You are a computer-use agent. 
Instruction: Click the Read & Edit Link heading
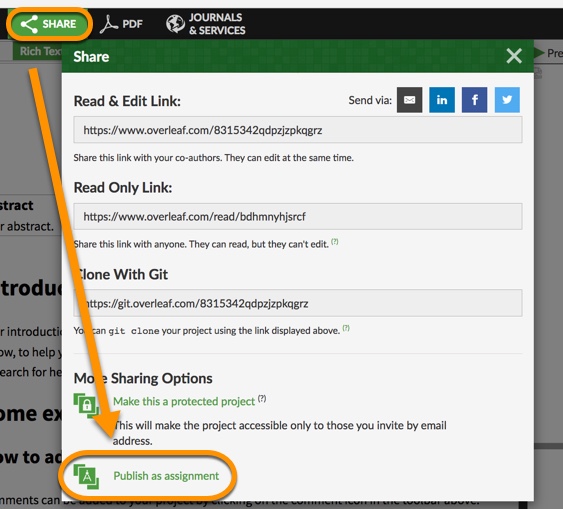(x=127, y=101)
